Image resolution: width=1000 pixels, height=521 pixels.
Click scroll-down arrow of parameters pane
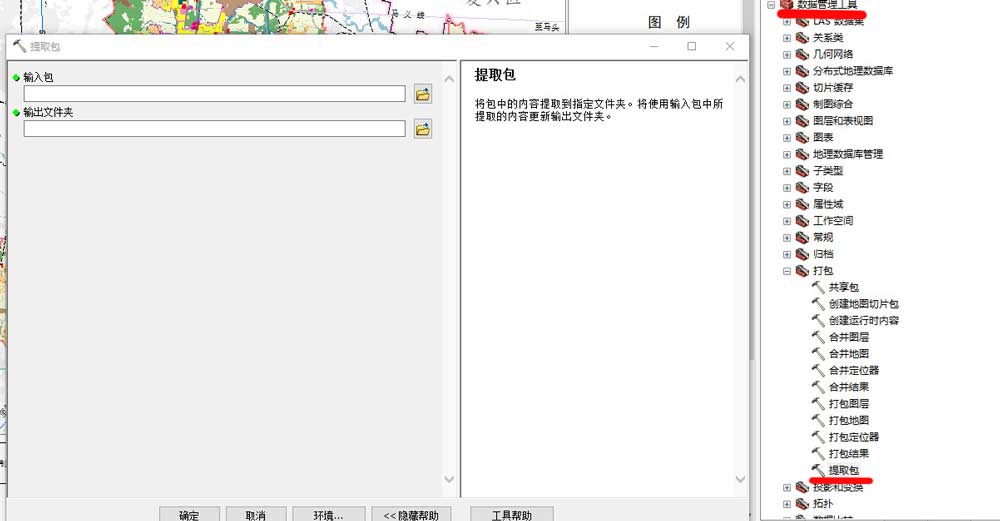pyautogui.click(x=449, y=479)
